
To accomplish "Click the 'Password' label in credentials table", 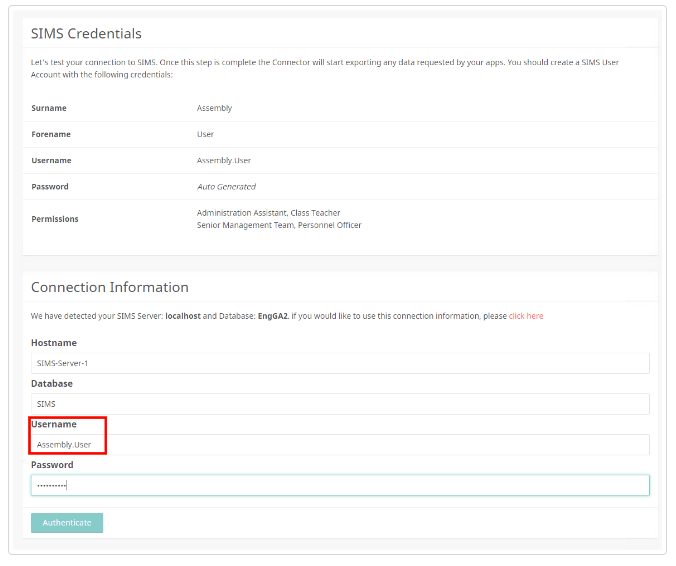I will pyautogui.click(x=50, y=187).
